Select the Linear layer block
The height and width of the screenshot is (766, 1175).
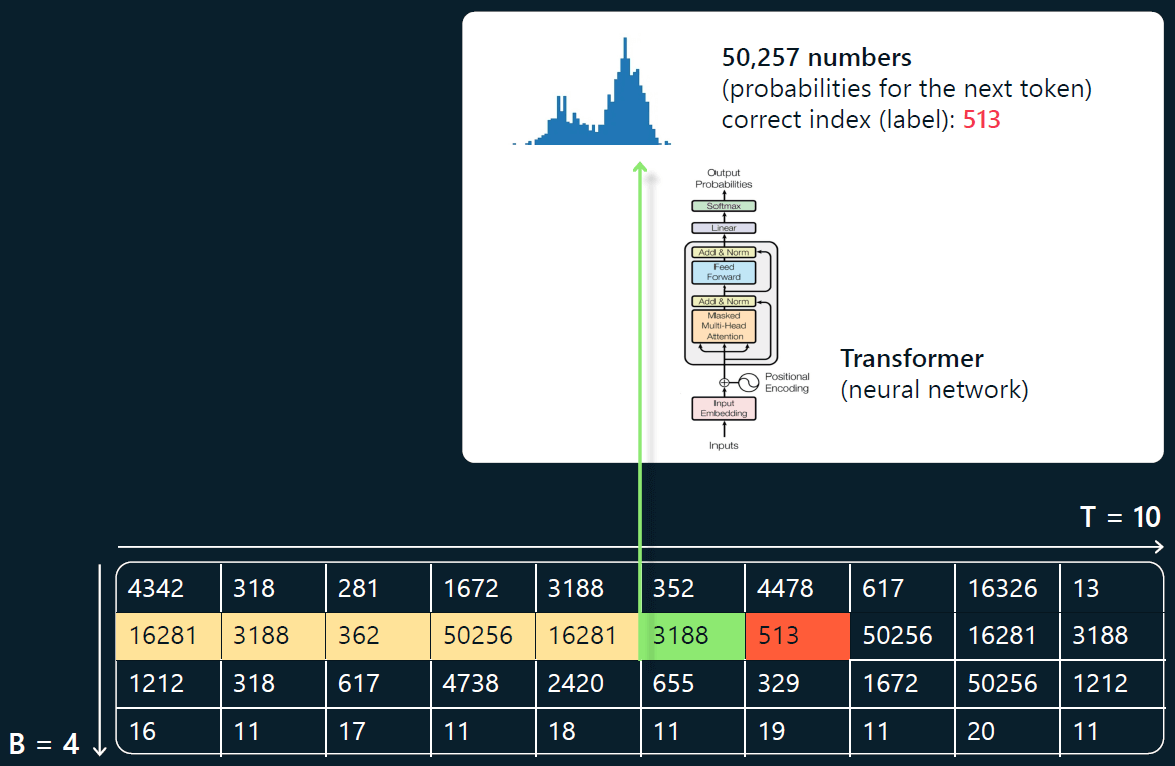pos(723,228)
